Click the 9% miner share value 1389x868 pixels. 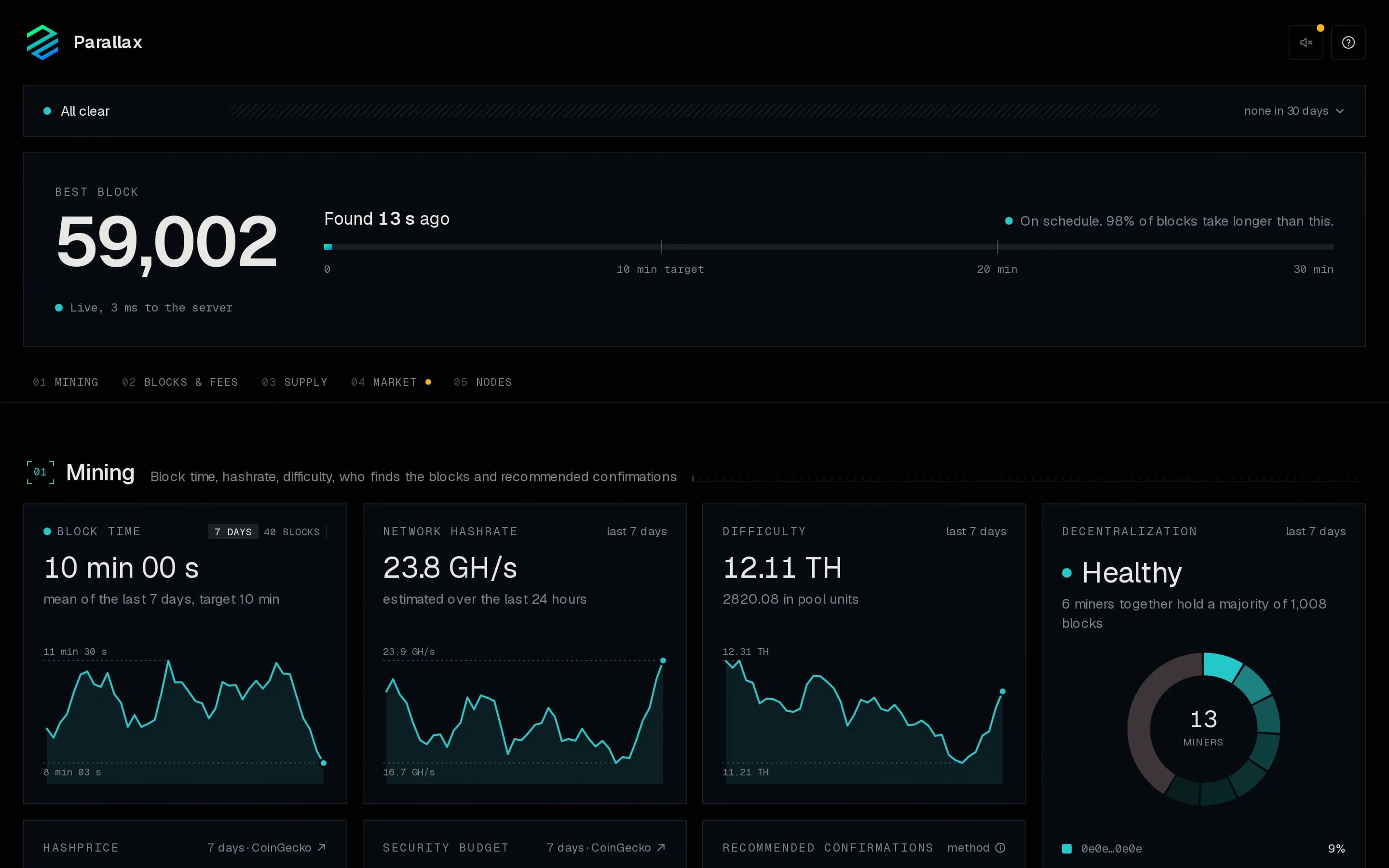pyautogui.click(x=1336, y=849)
